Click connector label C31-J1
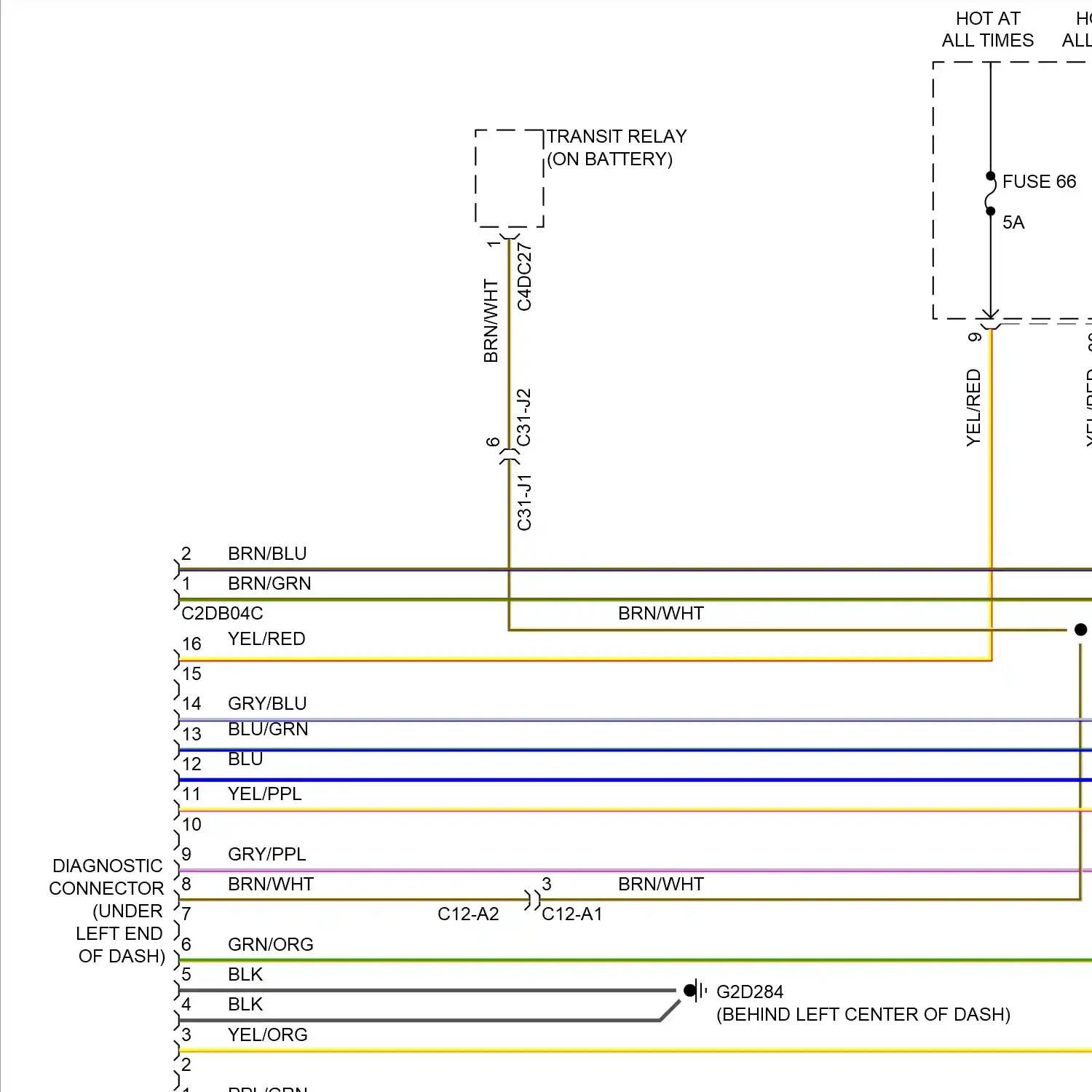 (x=524, y=502)
